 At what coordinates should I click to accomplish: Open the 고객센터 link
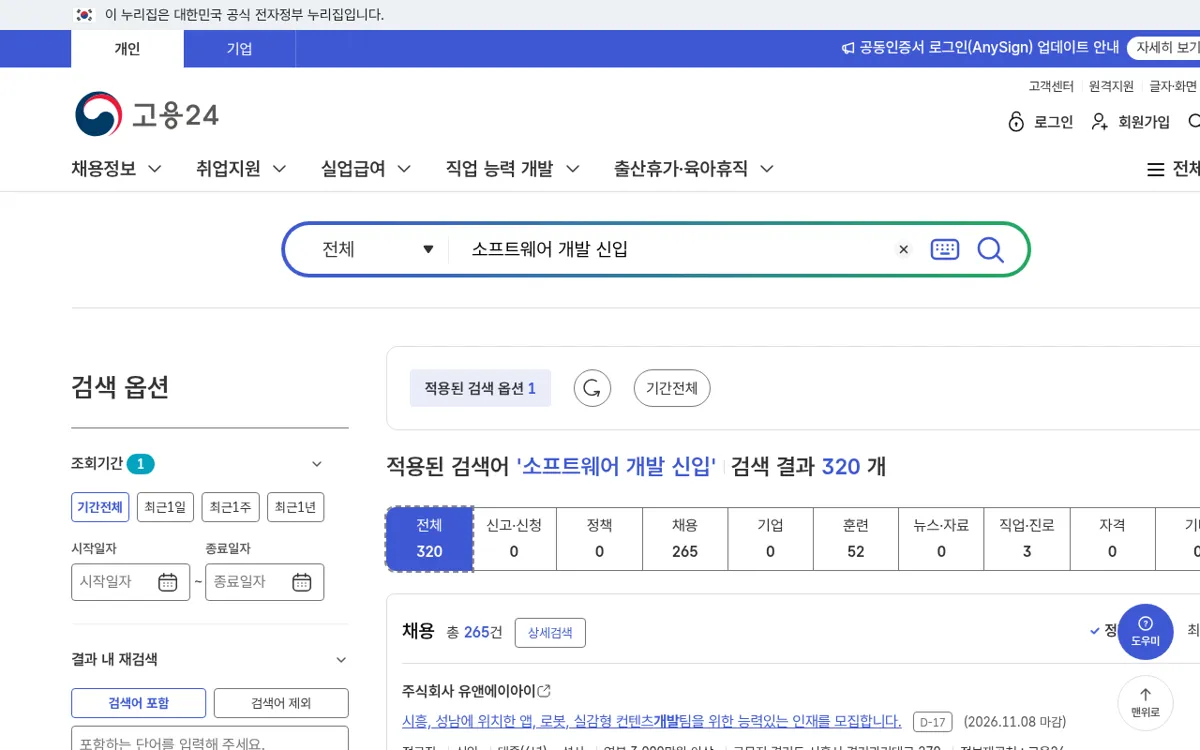1051,86
